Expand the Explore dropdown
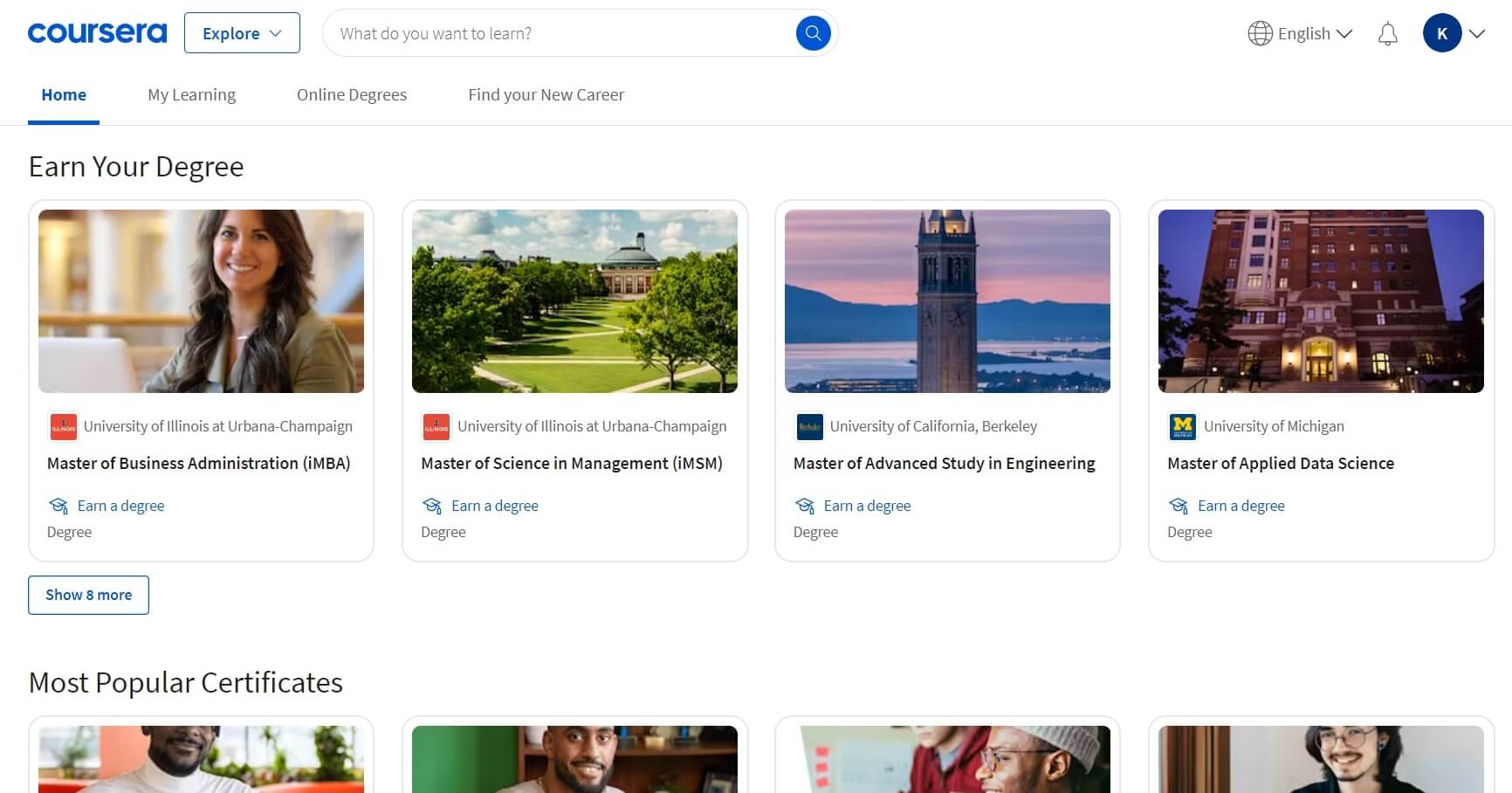 click(x=242, y=33)
